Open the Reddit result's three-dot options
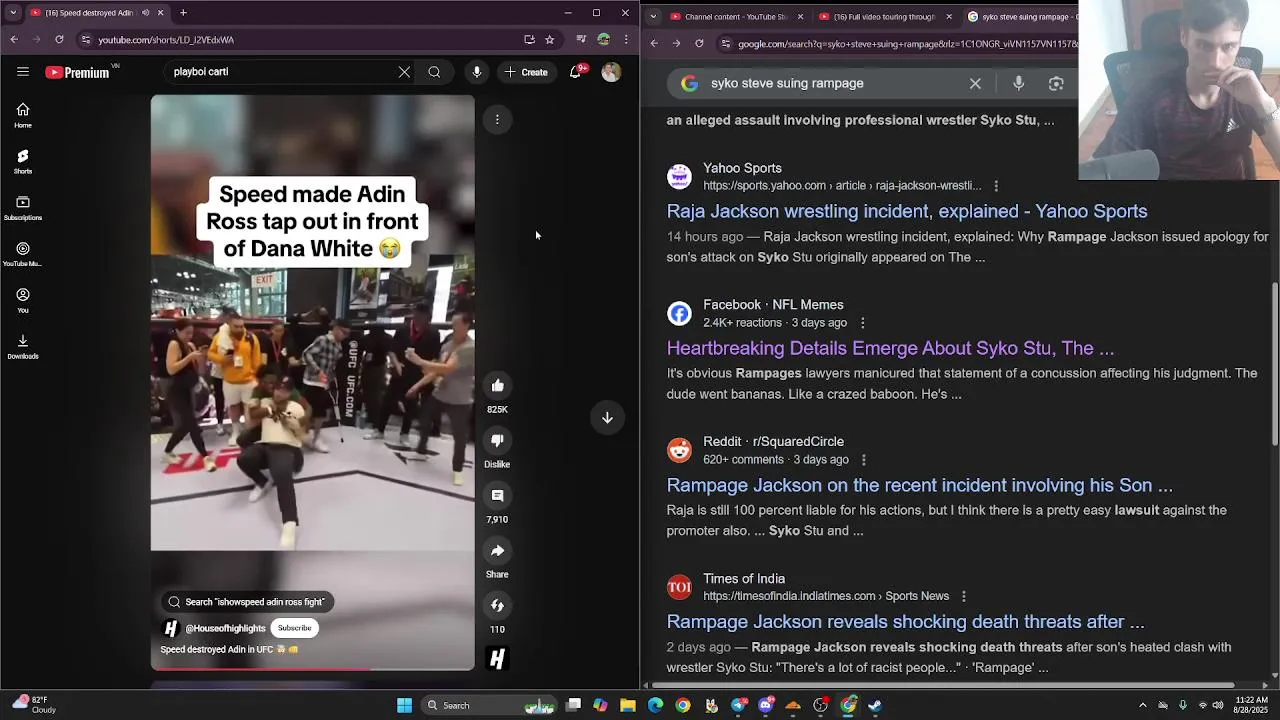1280x720 pixels. point(864,460)
